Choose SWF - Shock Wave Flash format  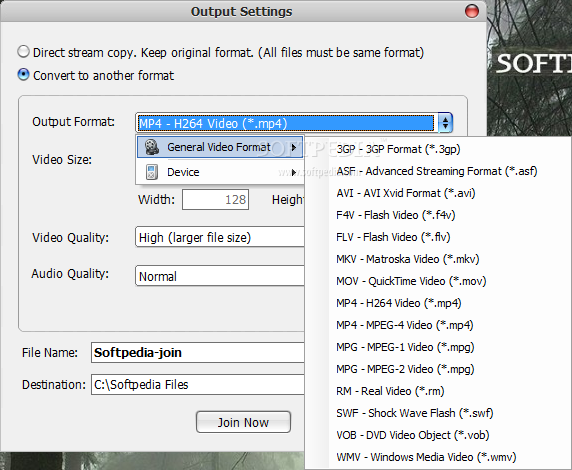point(414,413)
